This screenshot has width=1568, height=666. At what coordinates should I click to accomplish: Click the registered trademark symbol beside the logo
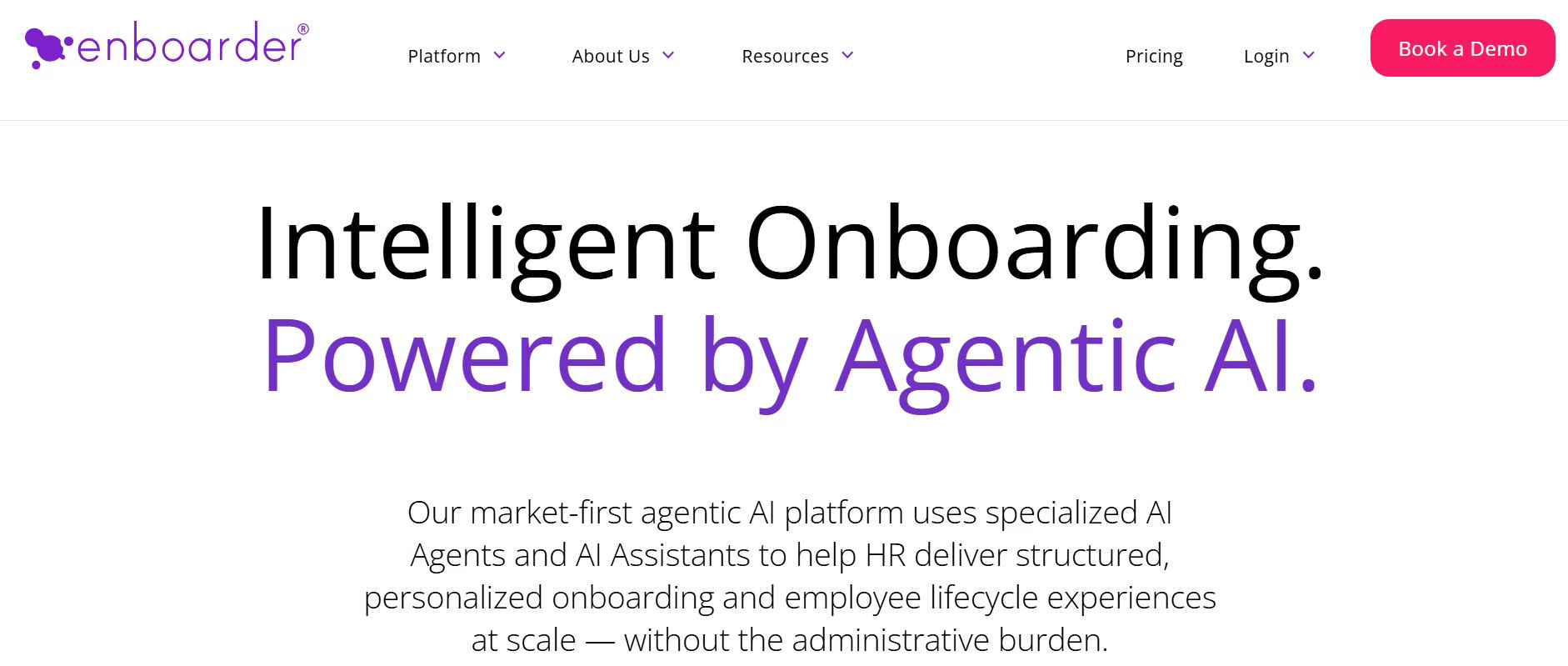click(302, 29)
